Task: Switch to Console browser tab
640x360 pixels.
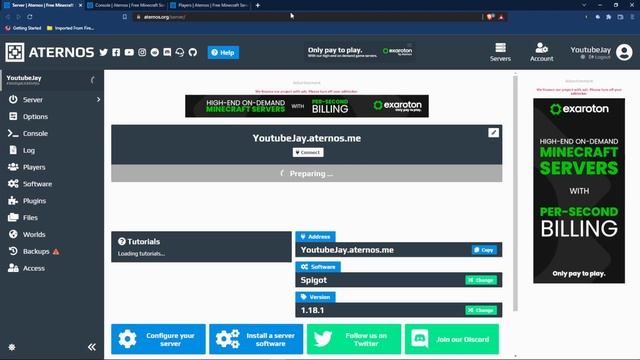Action: coord(126,5)
